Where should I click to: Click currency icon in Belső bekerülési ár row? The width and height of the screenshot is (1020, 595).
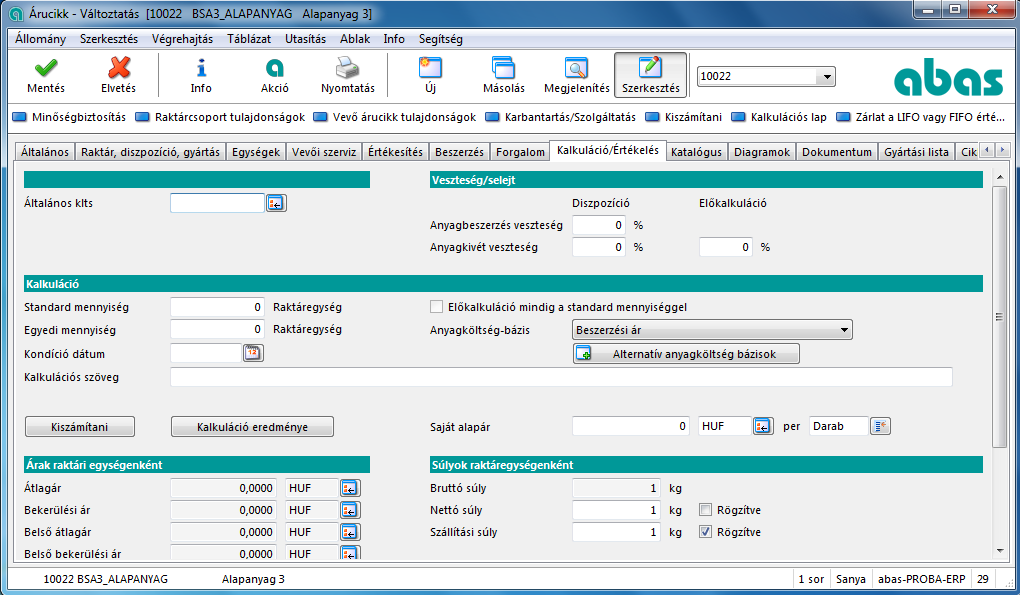pos(350,553)
